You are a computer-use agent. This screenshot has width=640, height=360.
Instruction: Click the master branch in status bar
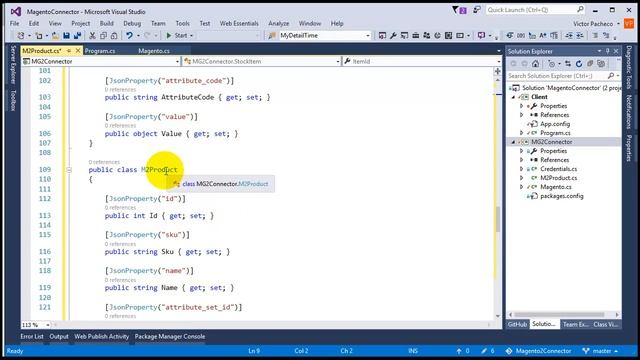tap(600, 351)
